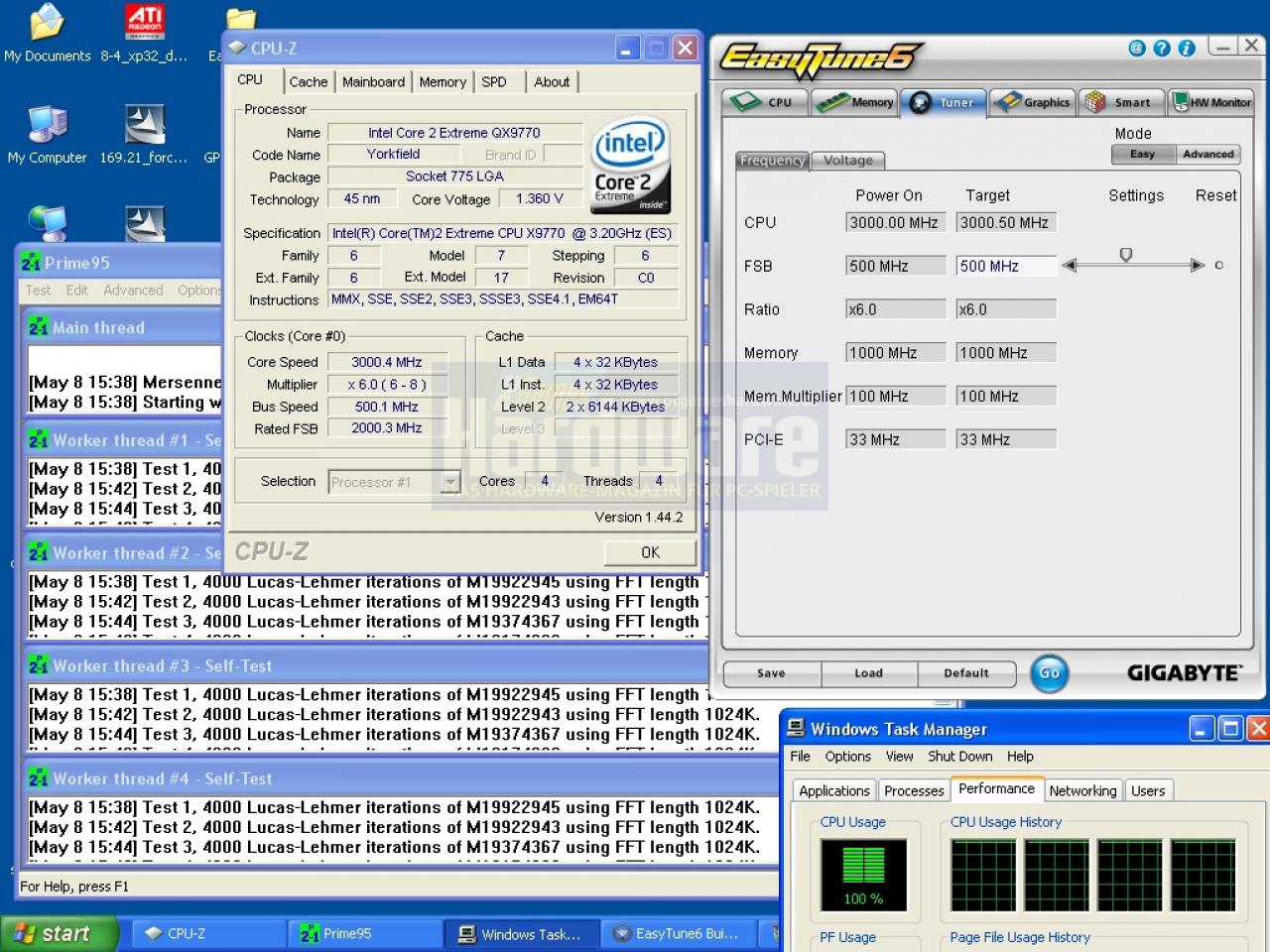Open the EasyTune6 Smart tab
Screen dimensions: 1270x952
[1121, 102]
